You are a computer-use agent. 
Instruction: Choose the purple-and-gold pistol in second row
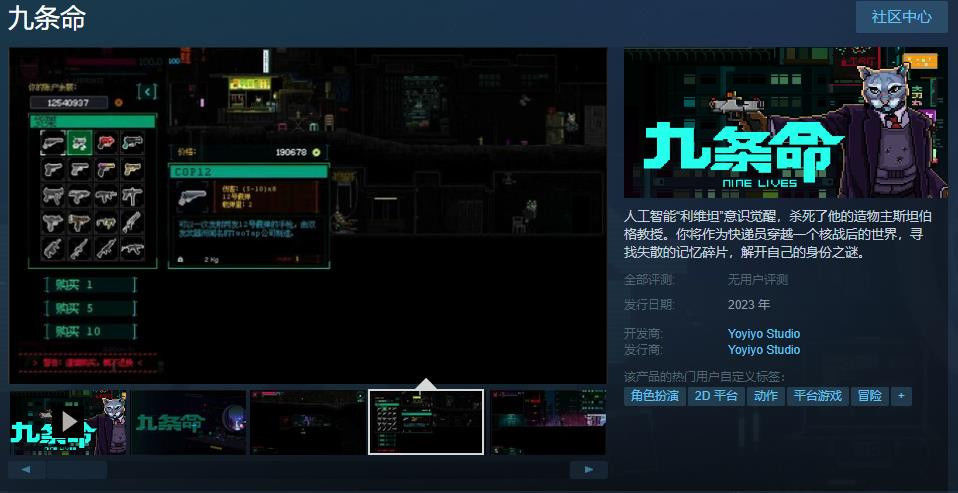(x=106, y=169)
